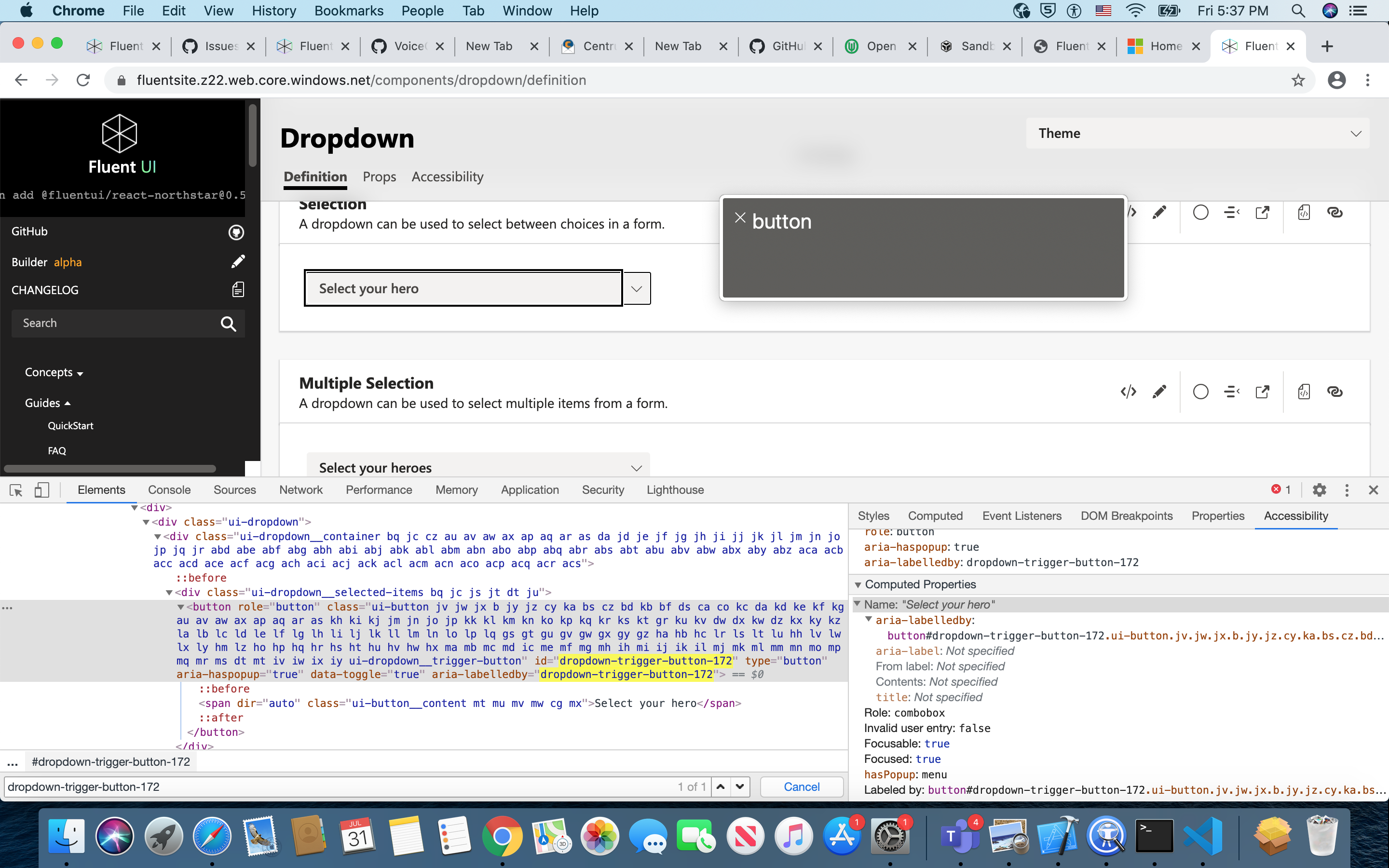The image size is (1389, 868).
Task: Open the Theme dropdown
Action: pos(1198,133)
